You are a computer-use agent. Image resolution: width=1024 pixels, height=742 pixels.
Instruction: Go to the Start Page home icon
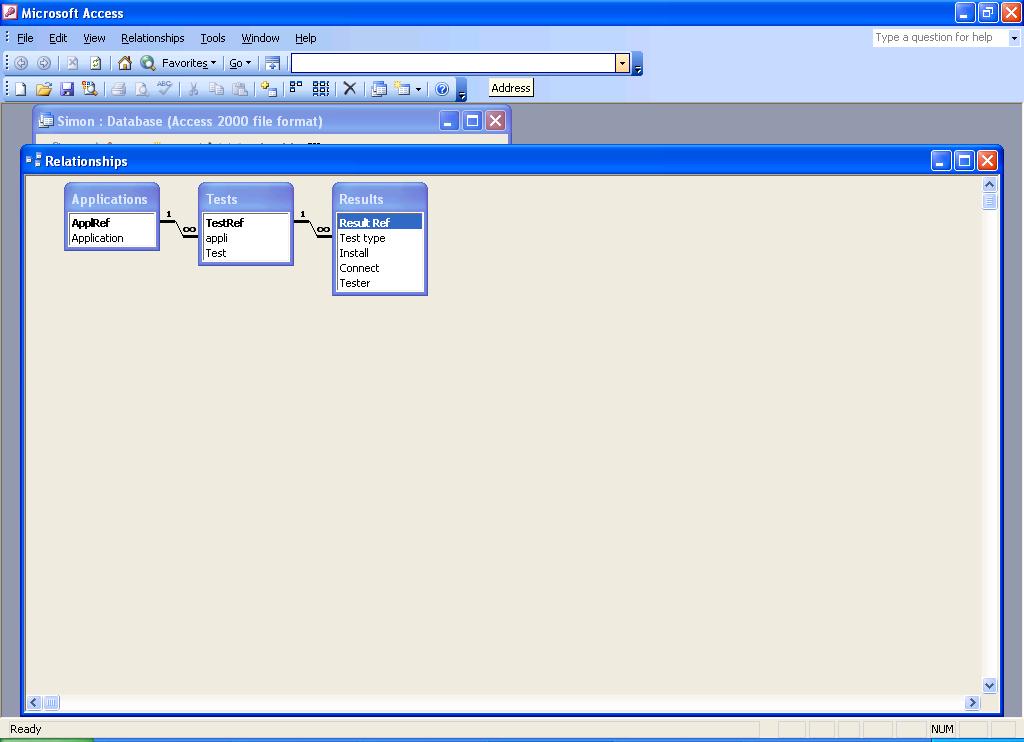point(125,63)
